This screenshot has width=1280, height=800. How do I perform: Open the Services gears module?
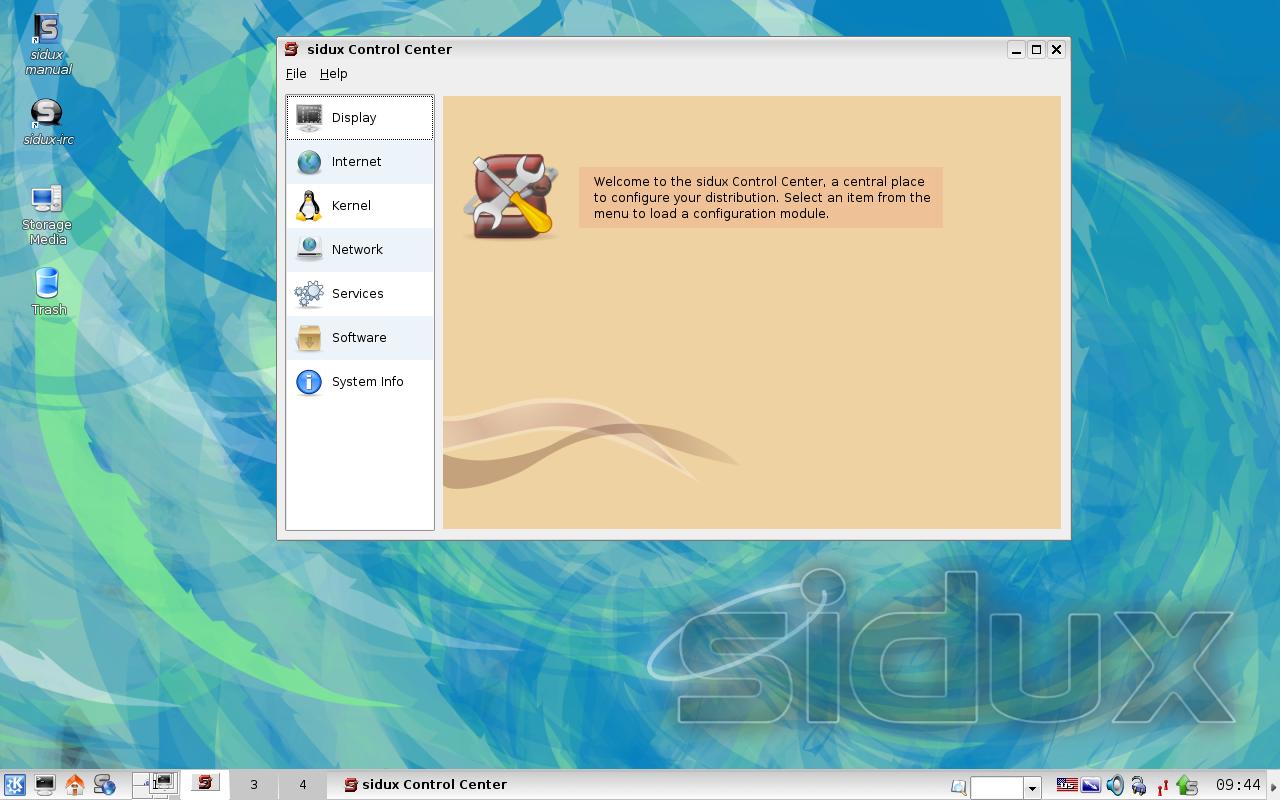coord(359,293)
